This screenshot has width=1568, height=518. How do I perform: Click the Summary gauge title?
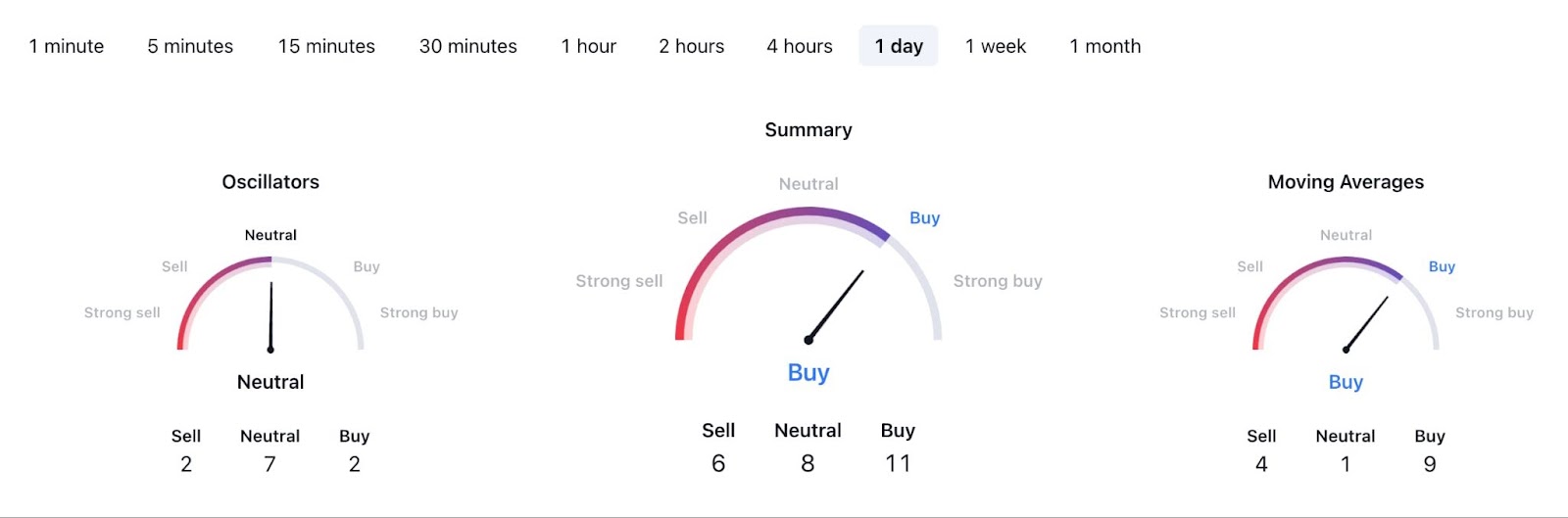[x=808, y=130]
